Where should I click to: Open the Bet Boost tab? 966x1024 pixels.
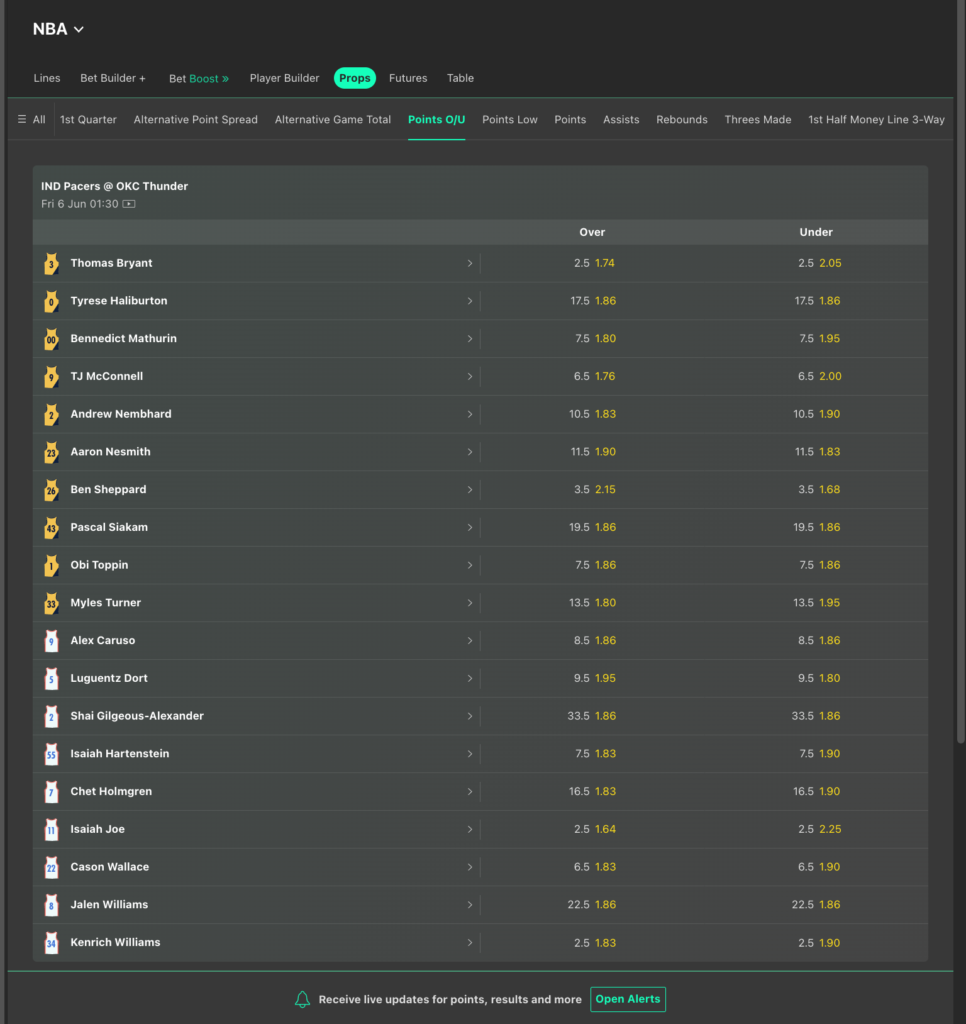(x=199, y=78)
